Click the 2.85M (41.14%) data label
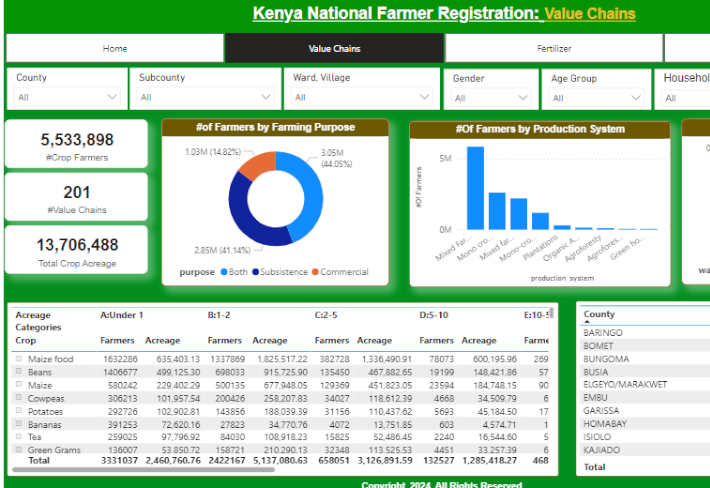710x488 pixels. tap(222, 250)
